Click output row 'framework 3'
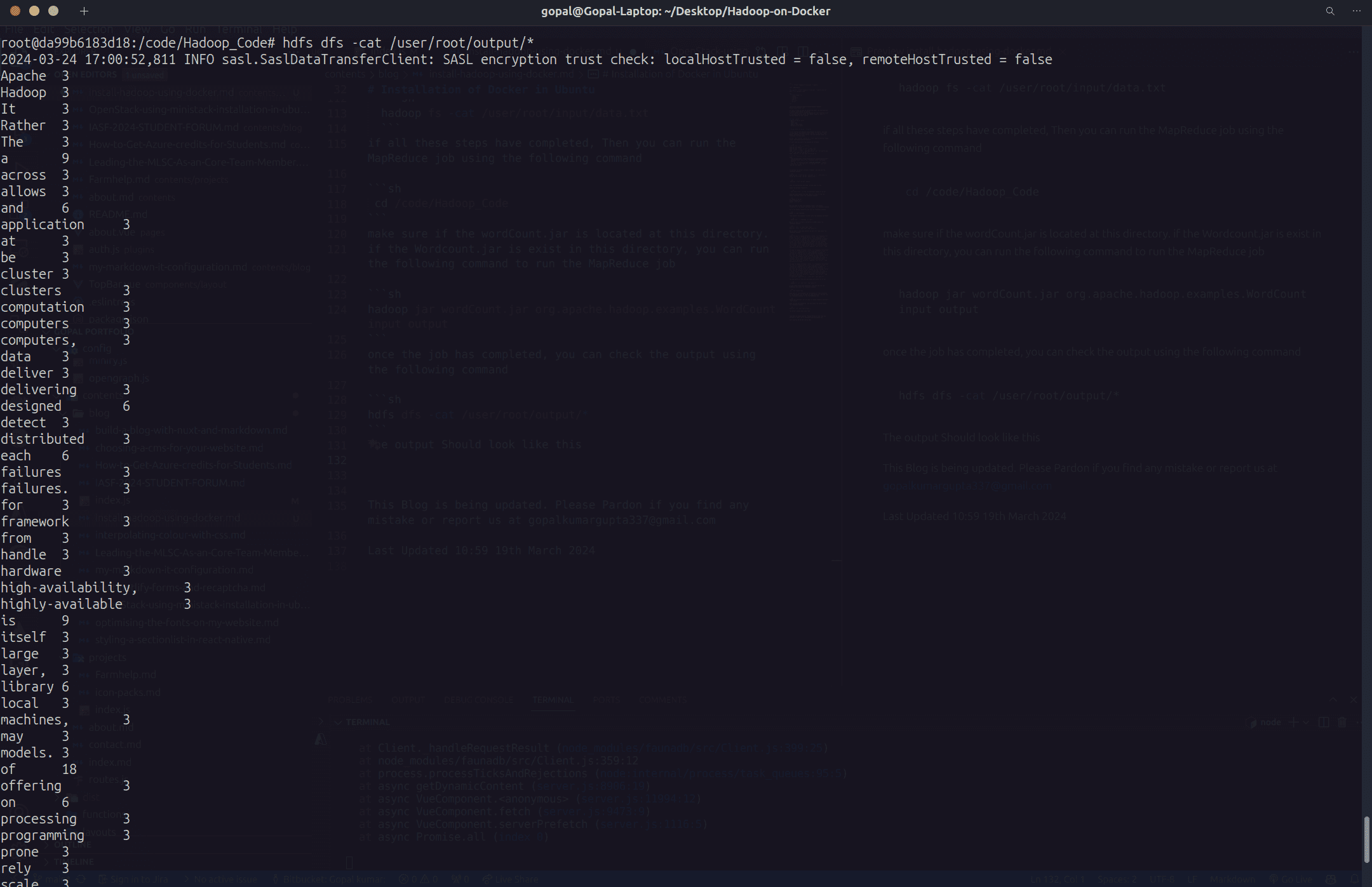 click(65, 521)
